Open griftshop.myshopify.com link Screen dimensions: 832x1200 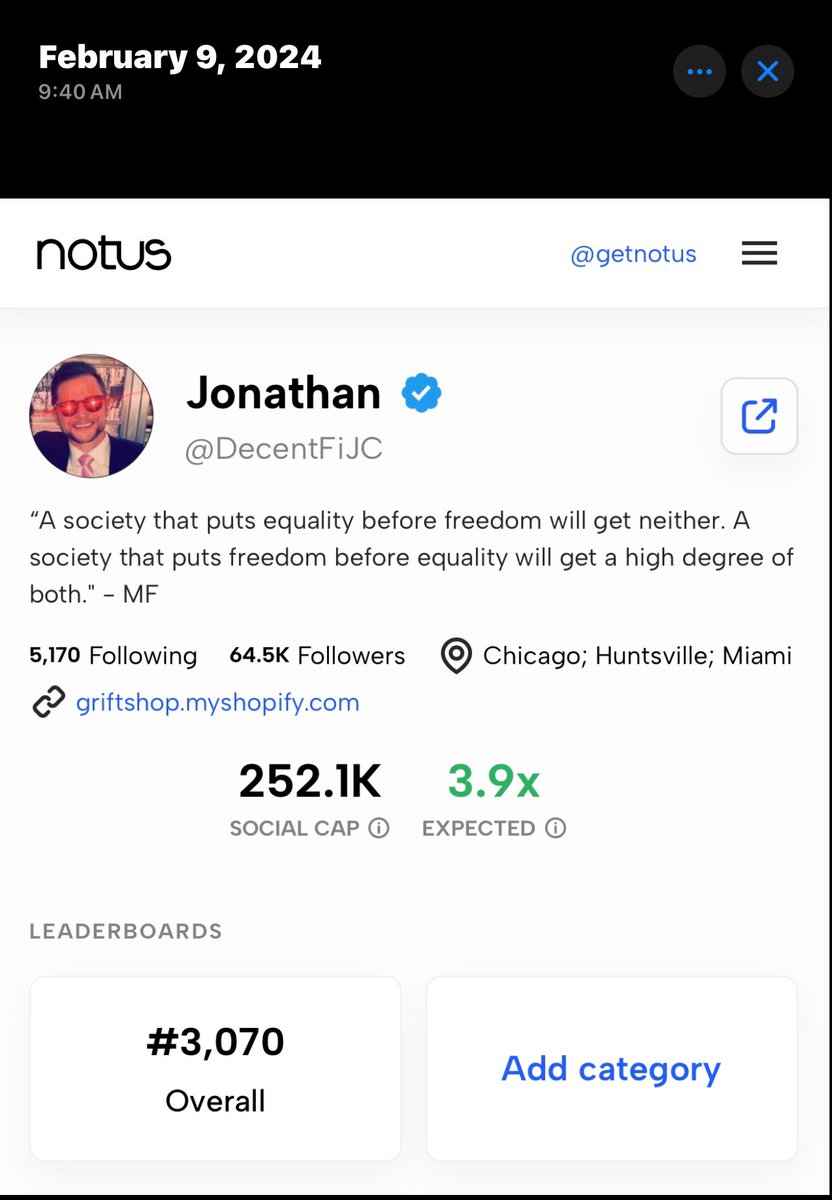click(x=217, y=702)
